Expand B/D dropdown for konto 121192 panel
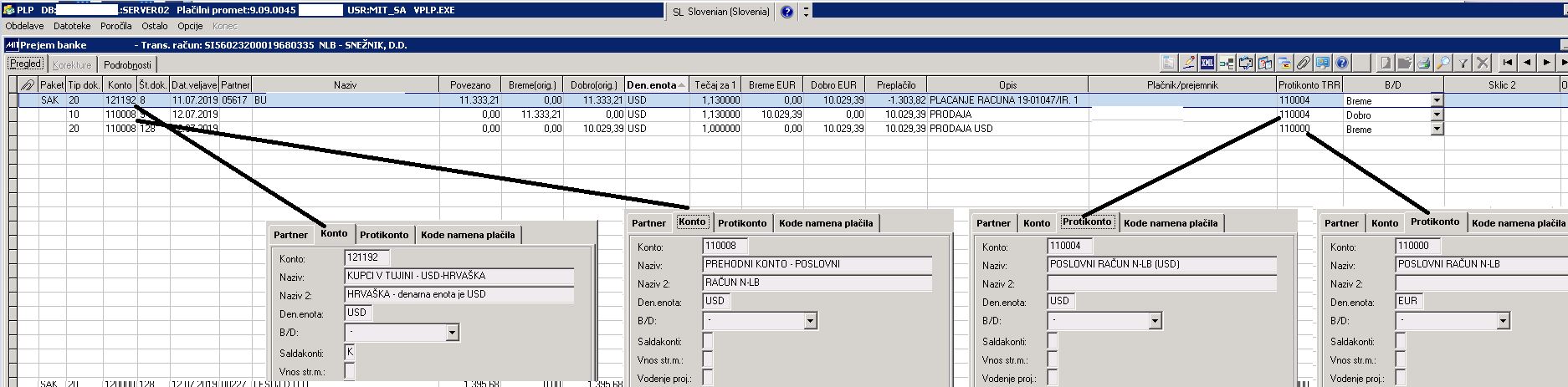Viewport: 1568px width, 387px height. [x=452, y=332]
